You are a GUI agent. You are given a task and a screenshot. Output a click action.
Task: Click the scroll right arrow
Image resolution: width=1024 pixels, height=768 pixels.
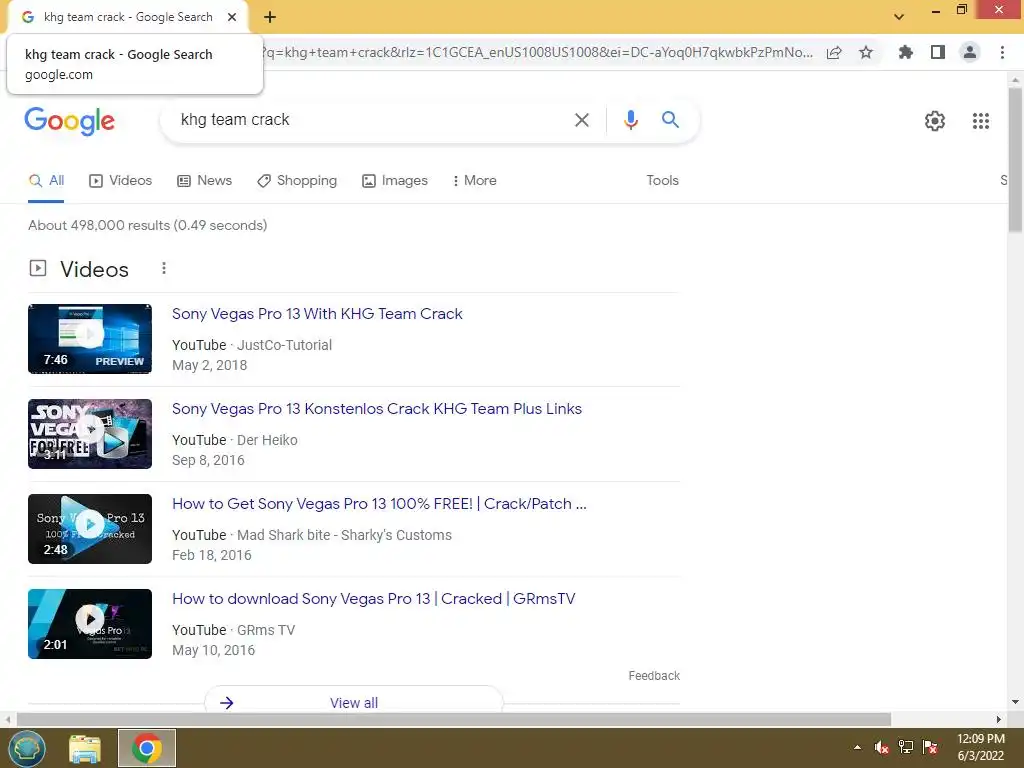tap(999, 719)
